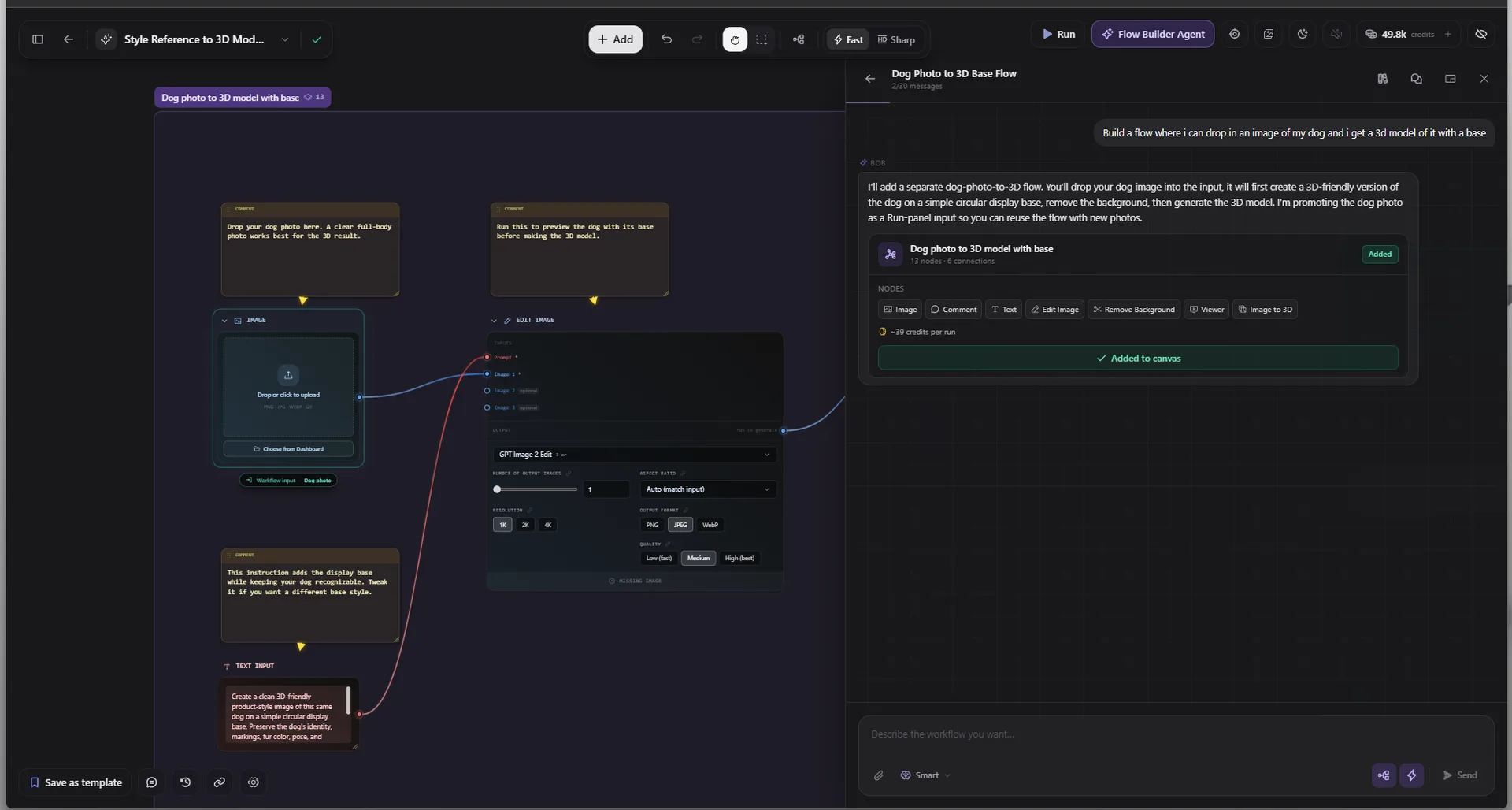
Task: Select the hand pan tool
Action: (x=735, y=39)
